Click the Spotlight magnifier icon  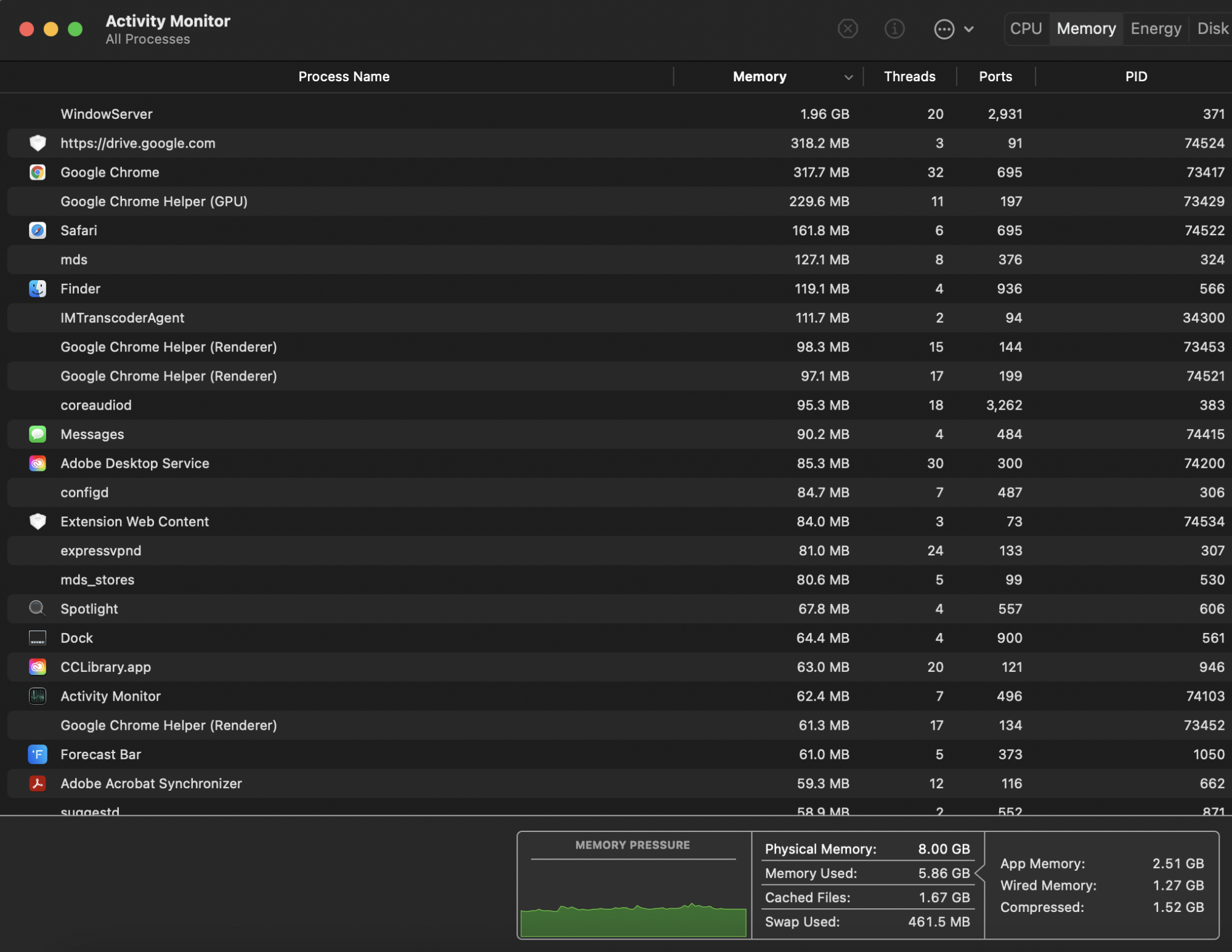click(x=38, y=608)
